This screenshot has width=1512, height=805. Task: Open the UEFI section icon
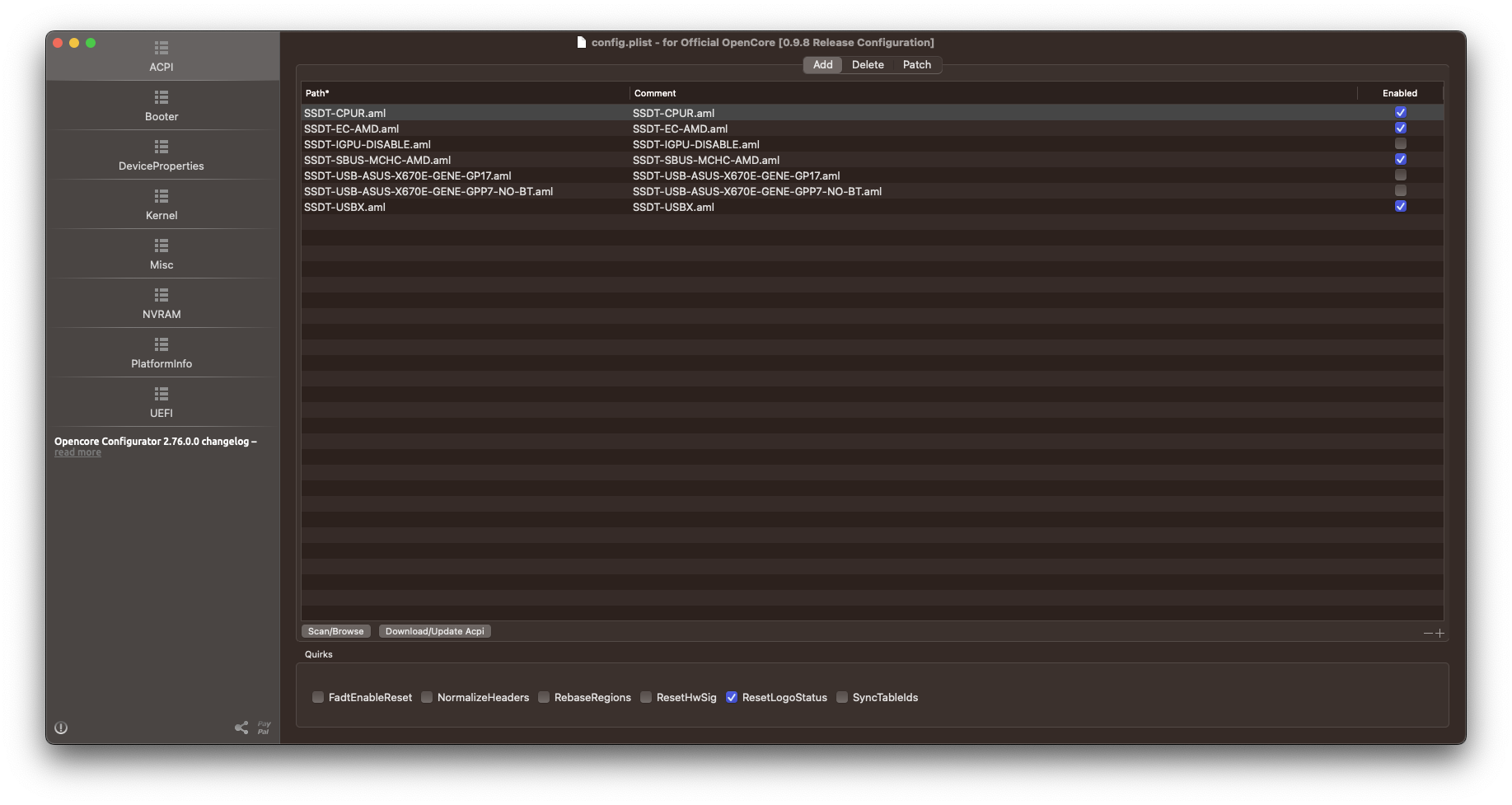click(x=161, y=394)
